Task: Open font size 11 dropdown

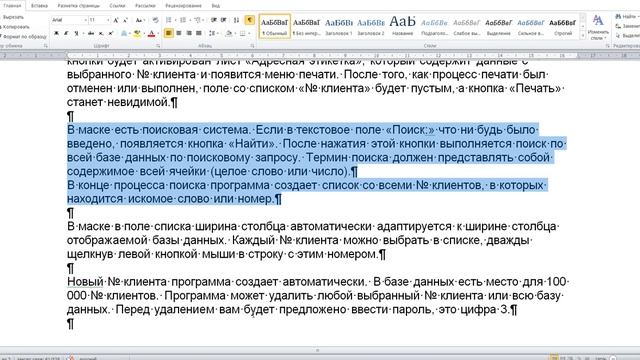Action: click(108, 20)
